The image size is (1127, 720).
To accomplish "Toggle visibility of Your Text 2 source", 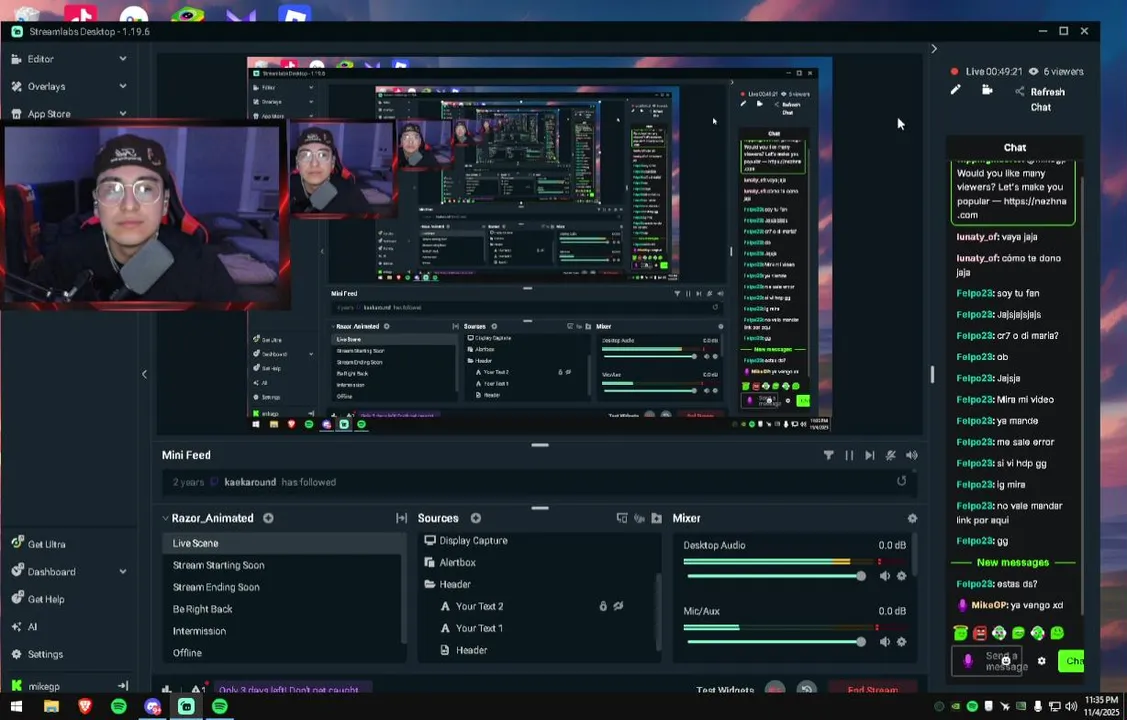I will click(x=618, y=606).
